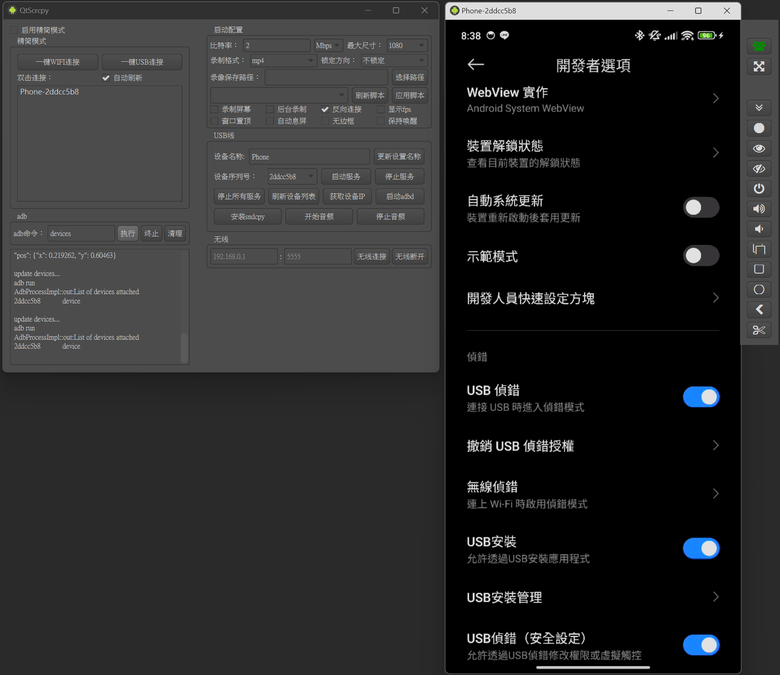Click the Bluetooth icon in the phone status bar
Screen dimensions: 780x675
click(x=639, y=35)
